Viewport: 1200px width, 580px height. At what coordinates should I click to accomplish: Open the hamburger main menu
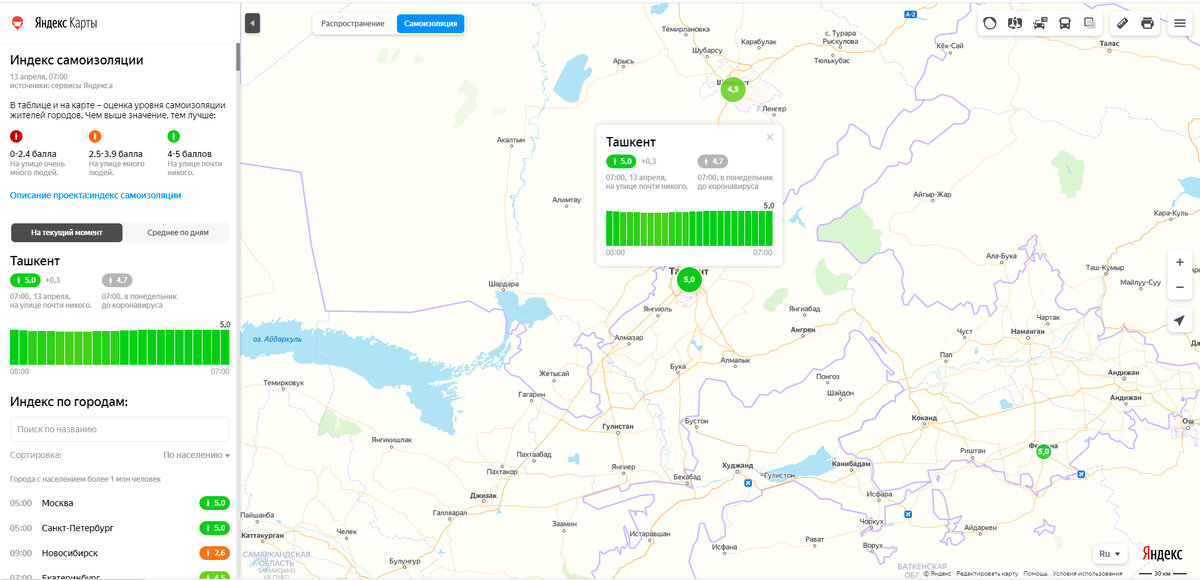click(1180, 23)
